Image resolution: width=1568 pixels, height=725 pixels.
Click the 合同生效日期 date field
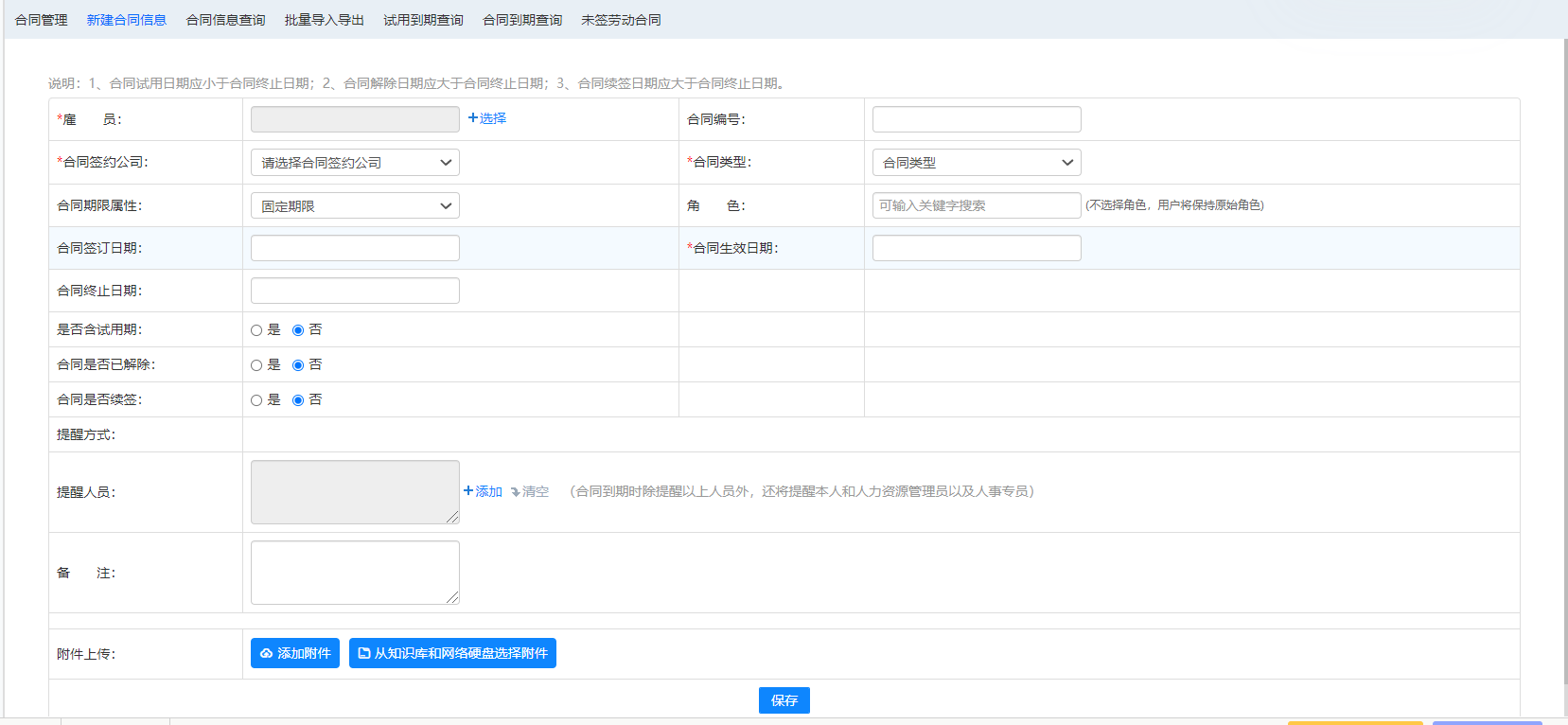(x=976, y=248)
